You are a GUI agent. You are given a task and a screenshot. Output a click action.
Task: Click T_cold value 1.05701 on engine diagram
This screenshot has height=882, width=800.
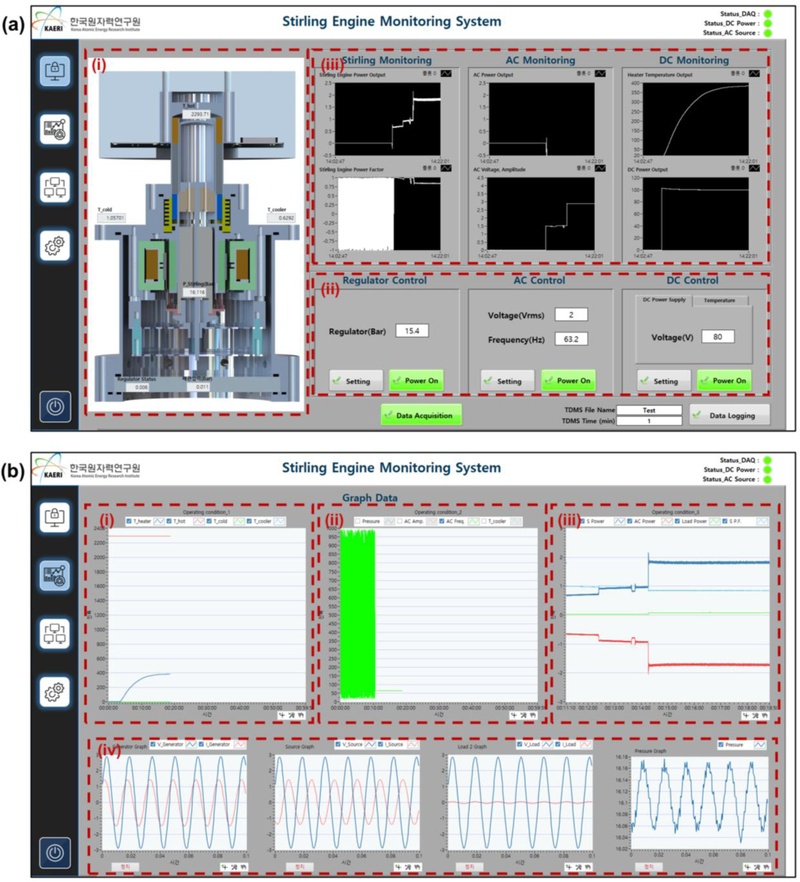[112, 218]
